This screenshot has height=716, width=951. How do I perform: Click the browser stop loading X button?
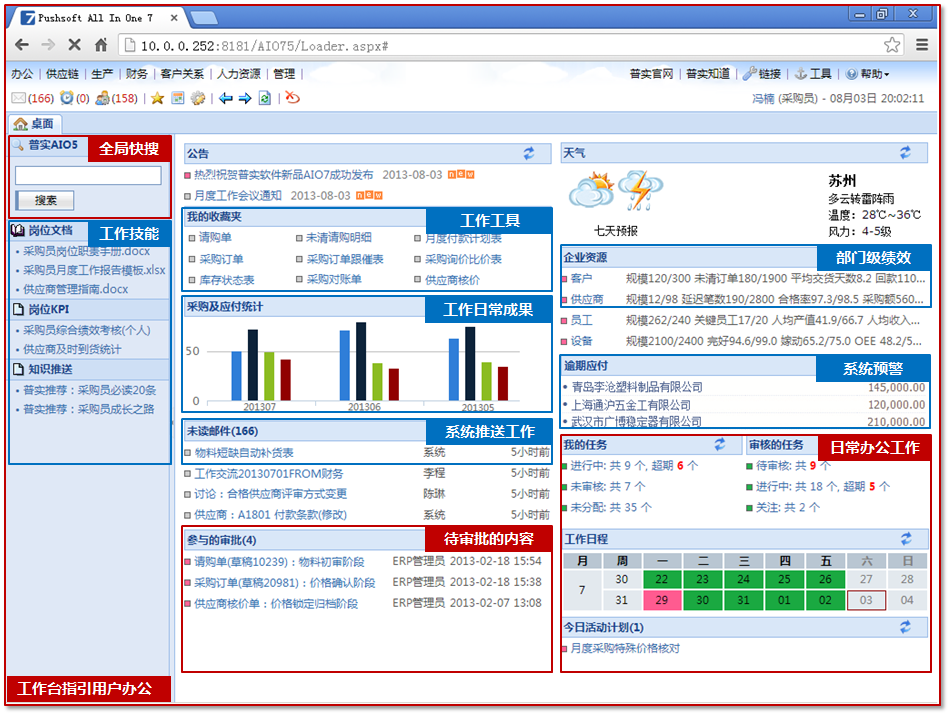coord(74,45)
